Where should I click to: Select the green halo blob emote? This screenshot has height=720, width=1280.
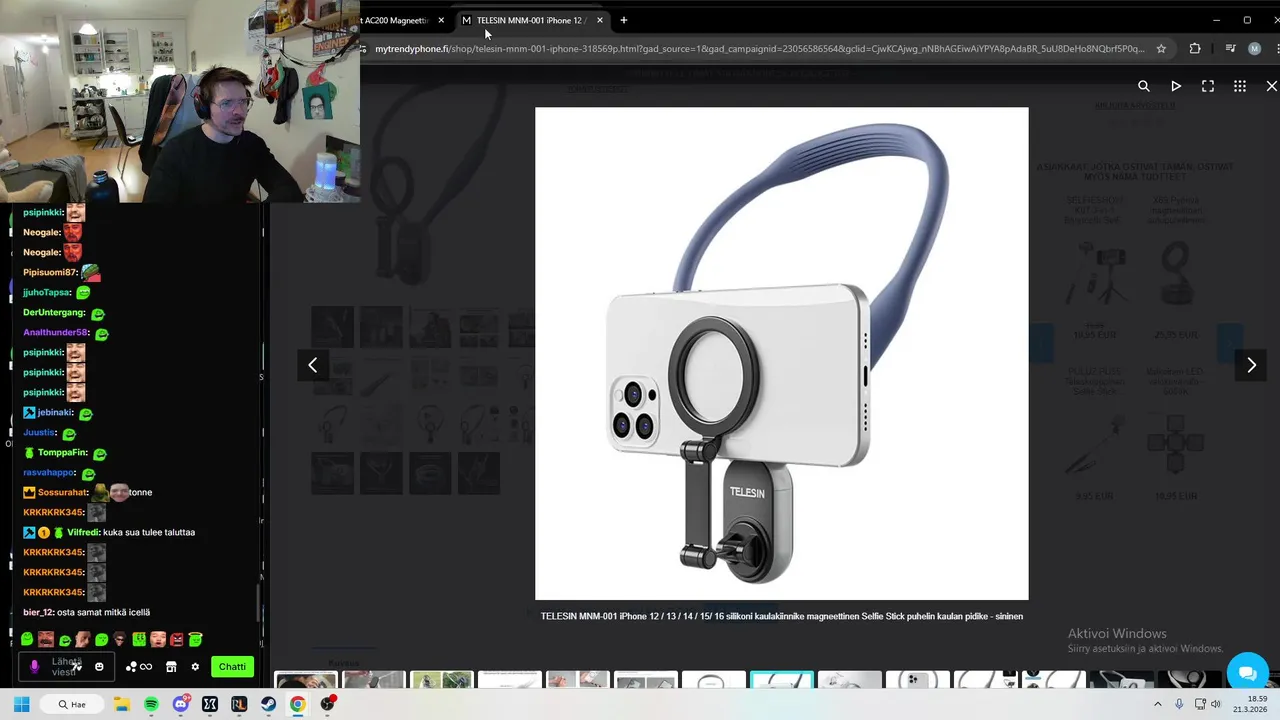point(195,639)
